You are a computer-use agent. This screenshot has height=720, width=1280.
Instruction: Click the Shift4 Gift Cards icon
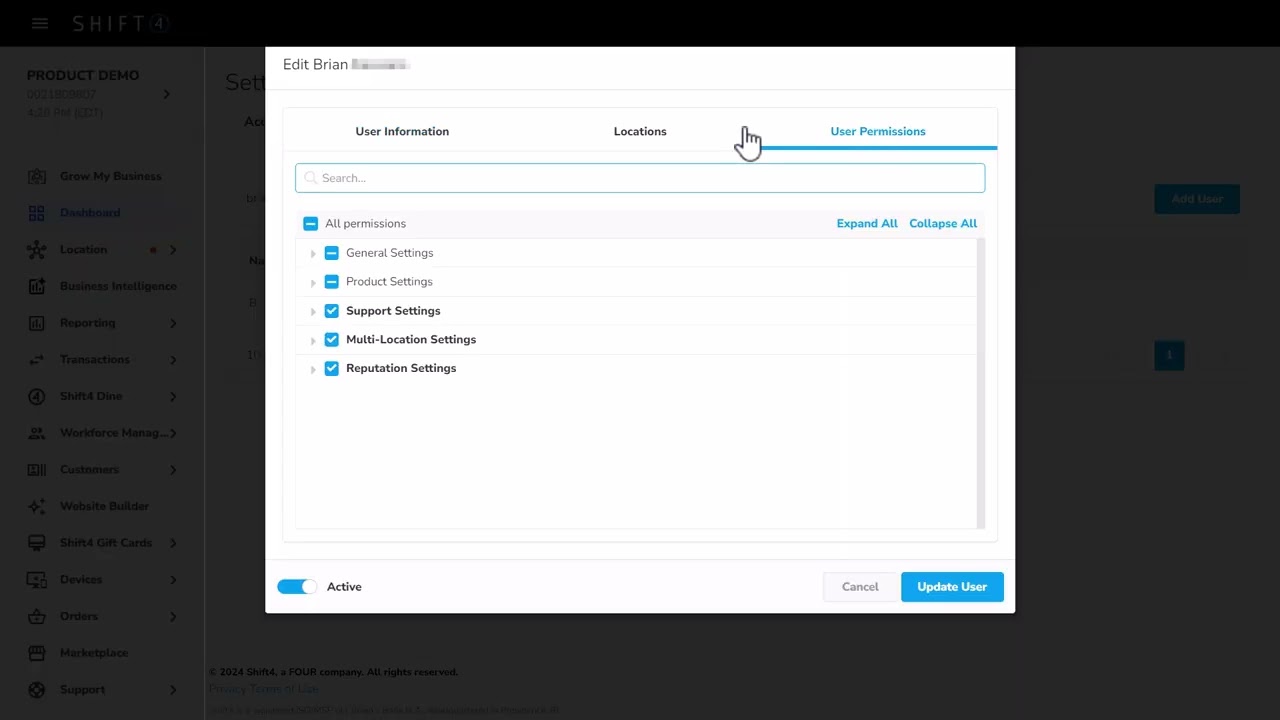(x=37, y=543)
